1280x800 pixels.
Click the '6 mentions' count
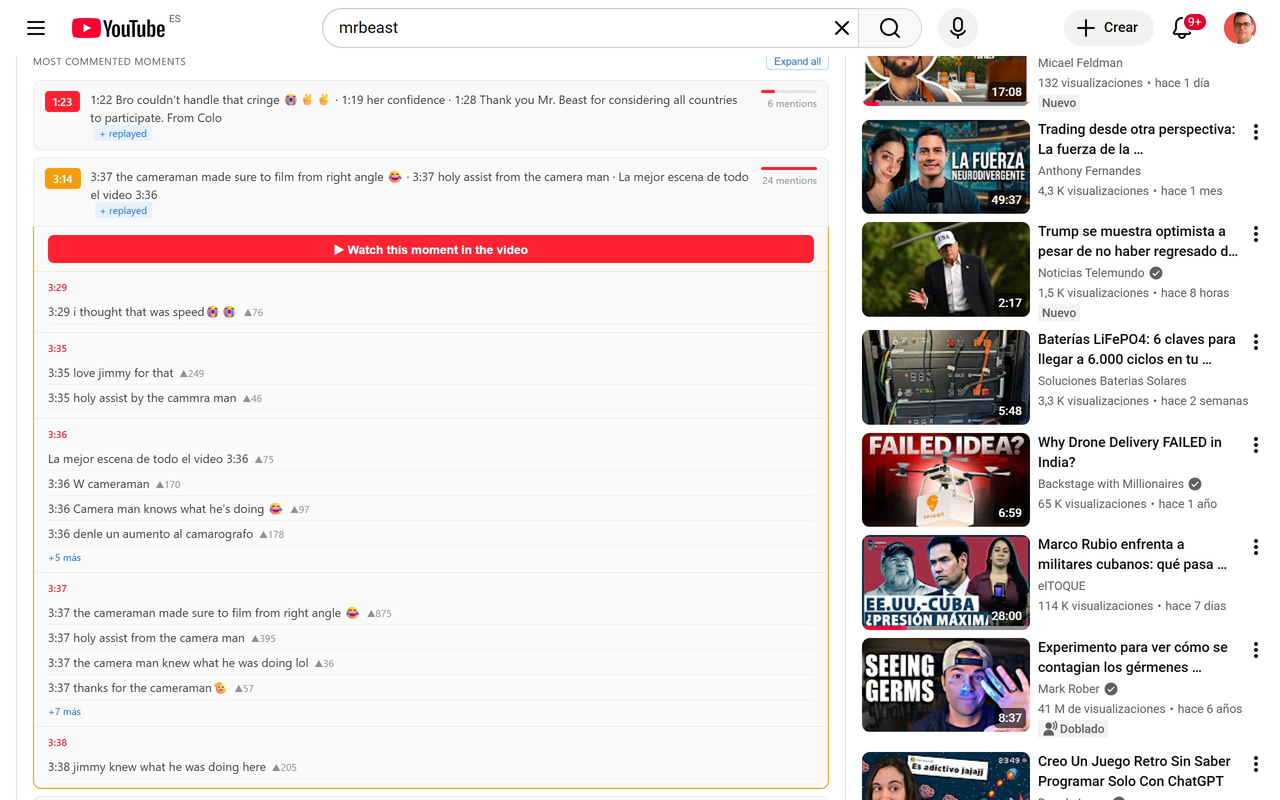pos(792,104)
